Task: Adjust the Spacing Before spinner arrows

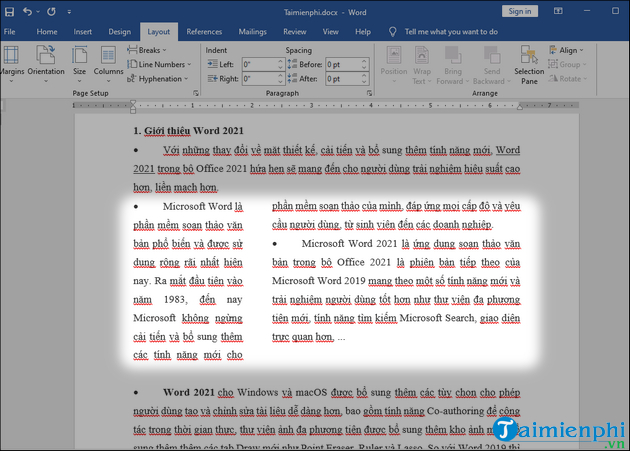Action: 364,64
